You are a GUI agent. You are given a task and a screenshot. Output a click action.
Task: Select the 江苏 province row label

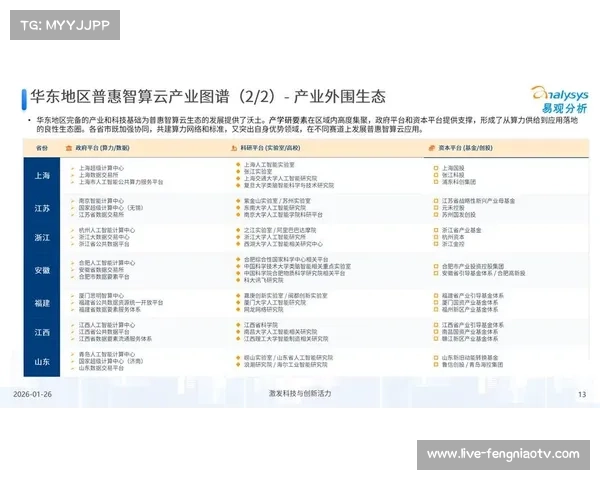(42, 208)
